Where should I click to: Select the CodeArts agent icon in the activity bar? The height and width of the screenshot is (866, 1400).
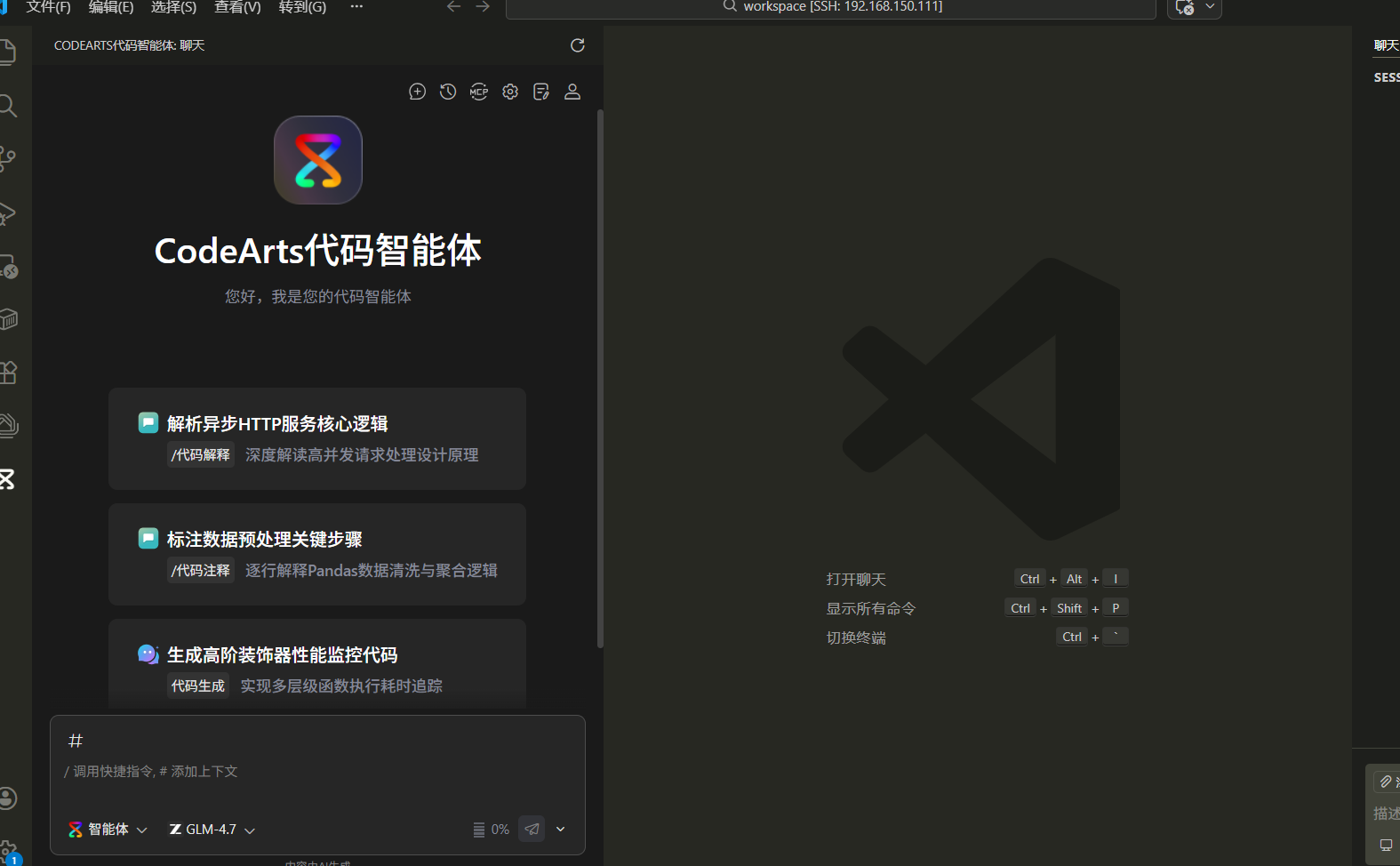(x=7, y=479)
